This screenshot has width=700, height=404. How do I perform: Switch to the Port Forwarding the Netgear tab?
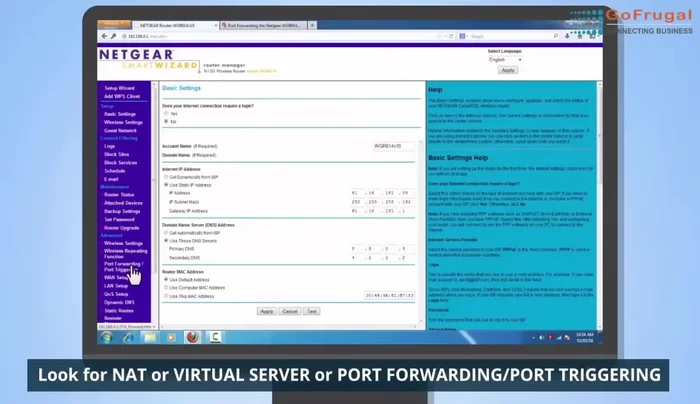click(263, 25)
